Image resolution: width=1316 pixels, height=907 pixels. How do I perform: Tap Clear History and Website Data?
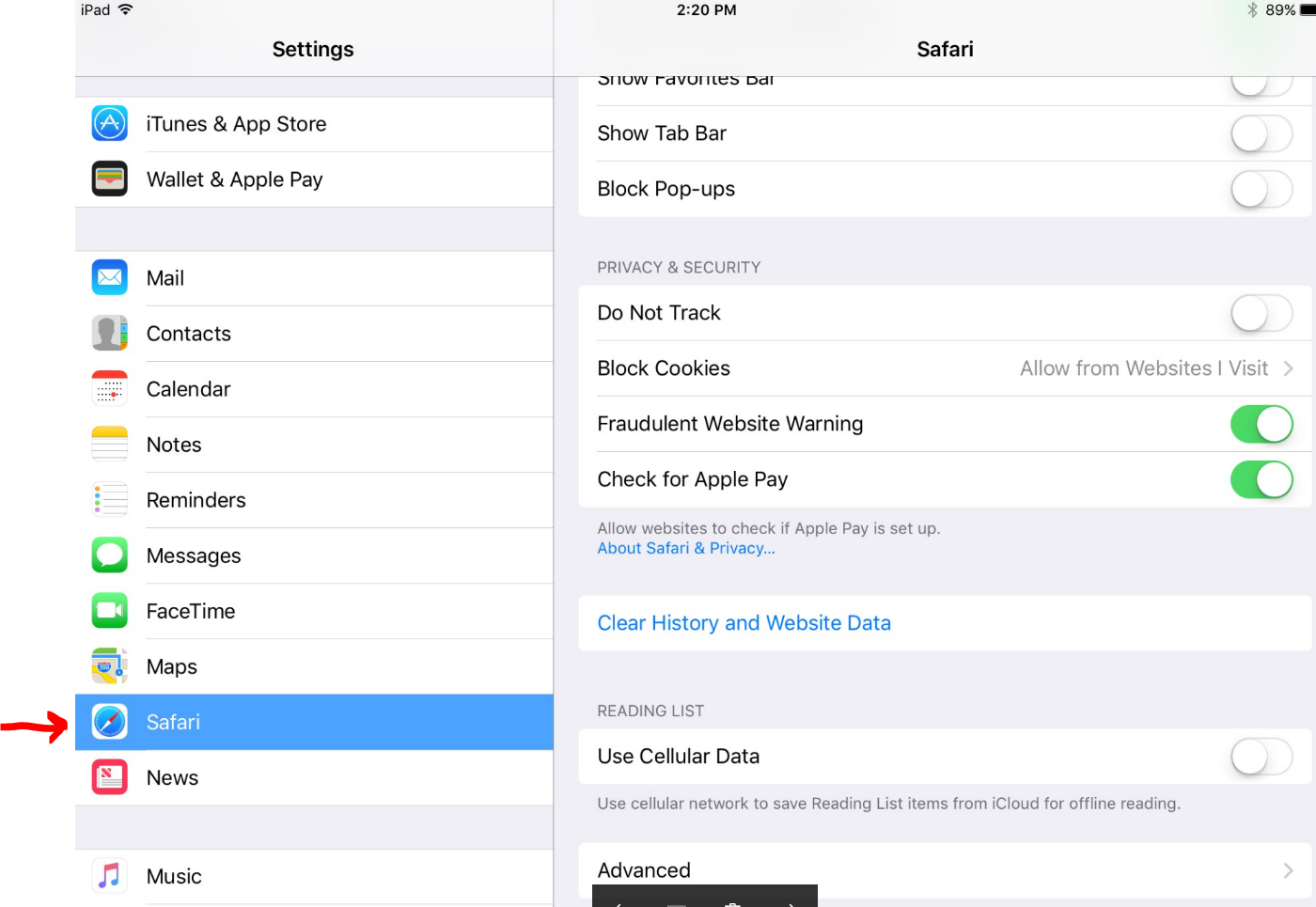click(x=744, y=623)
